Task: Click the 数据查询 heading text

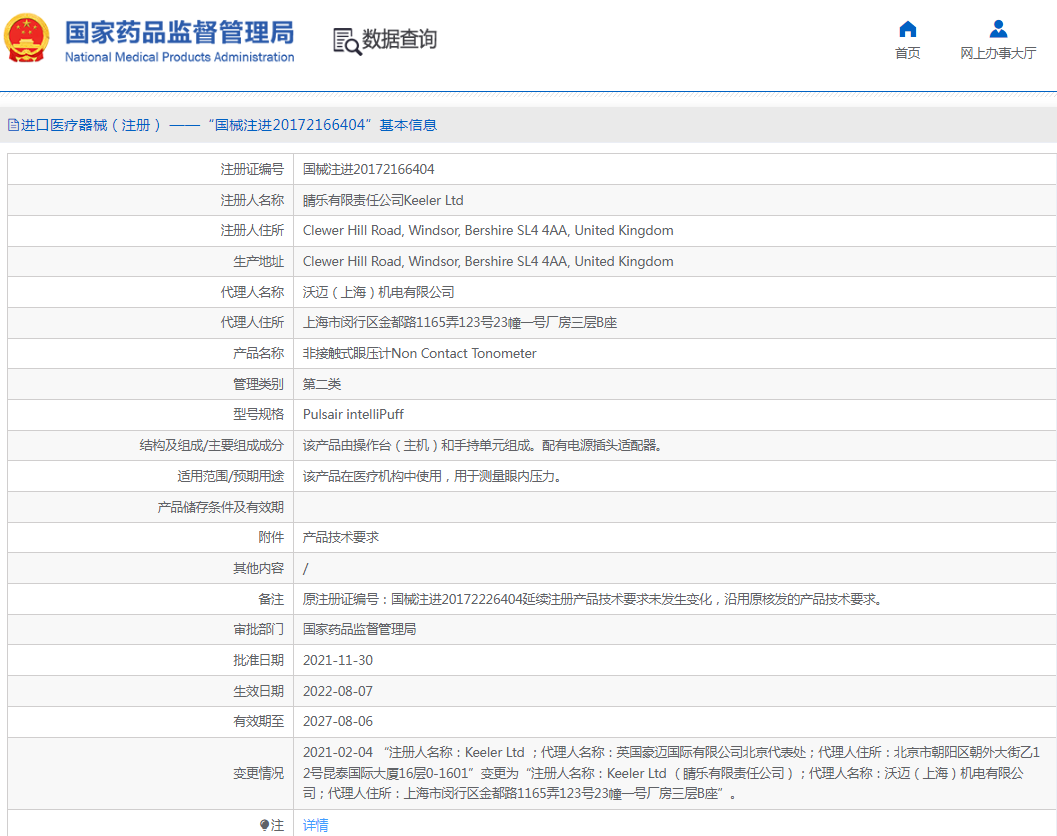Action: (399, 40)
